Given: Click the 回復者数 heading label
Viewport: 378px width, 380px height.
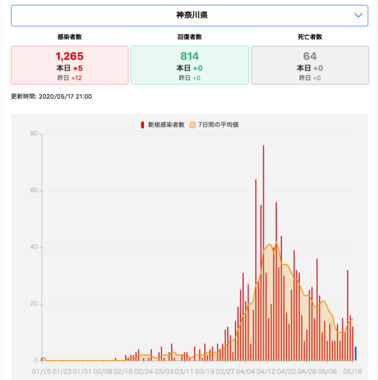Looking at the screenshot, I should pos(190,37).
